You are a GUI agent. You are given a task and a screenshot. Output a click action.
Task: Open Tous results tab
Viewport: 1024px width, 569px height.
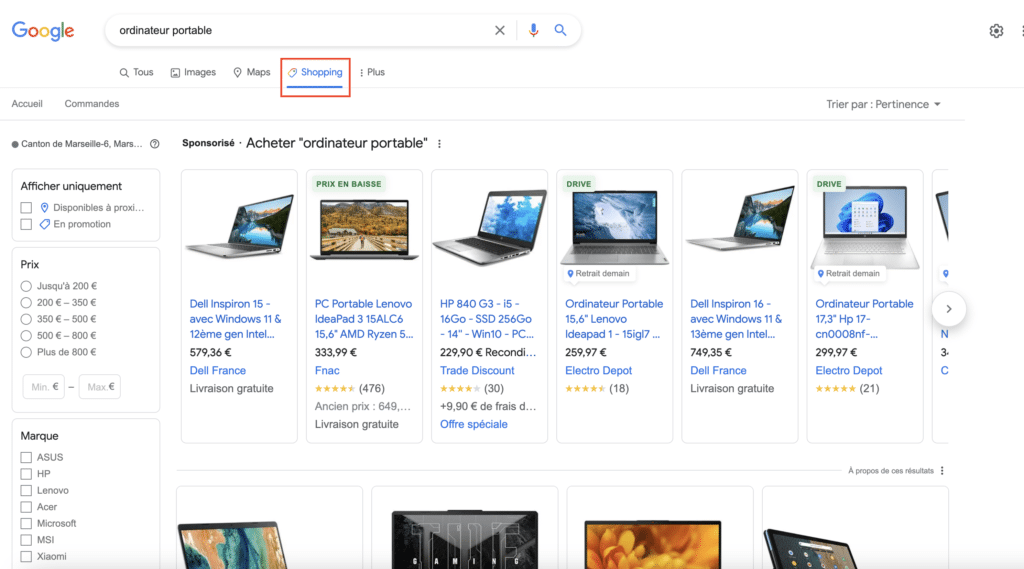pyautogui.click(x=136, y=73)
